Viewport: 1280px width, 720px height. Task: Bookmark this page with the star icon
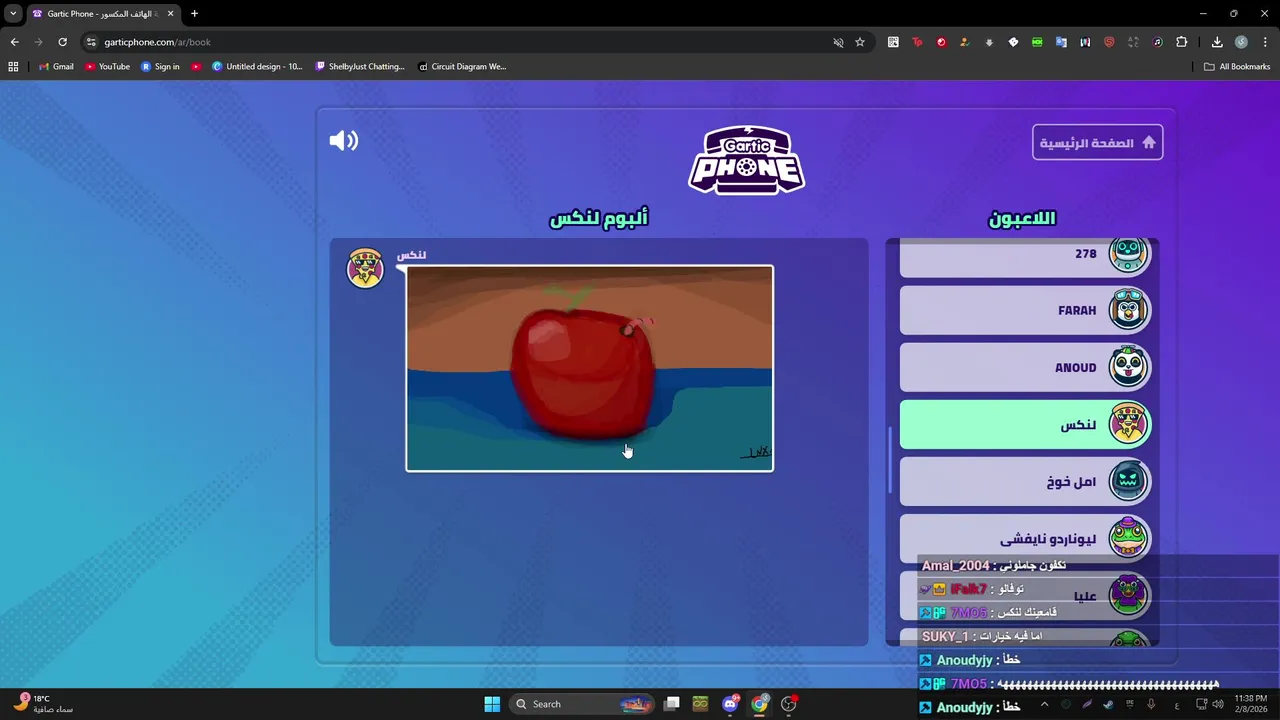tap(859, 42)
